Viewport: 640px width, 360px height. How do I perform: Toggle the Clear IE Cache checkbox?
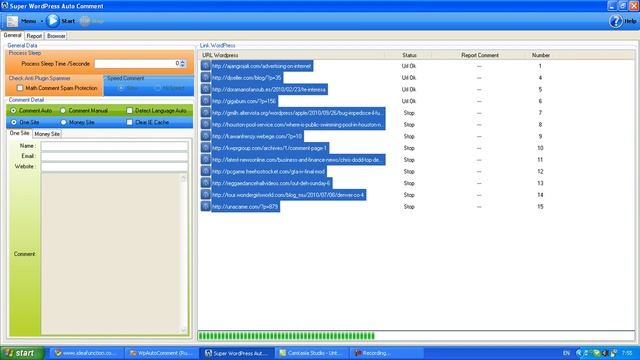(x=129, y=122)
